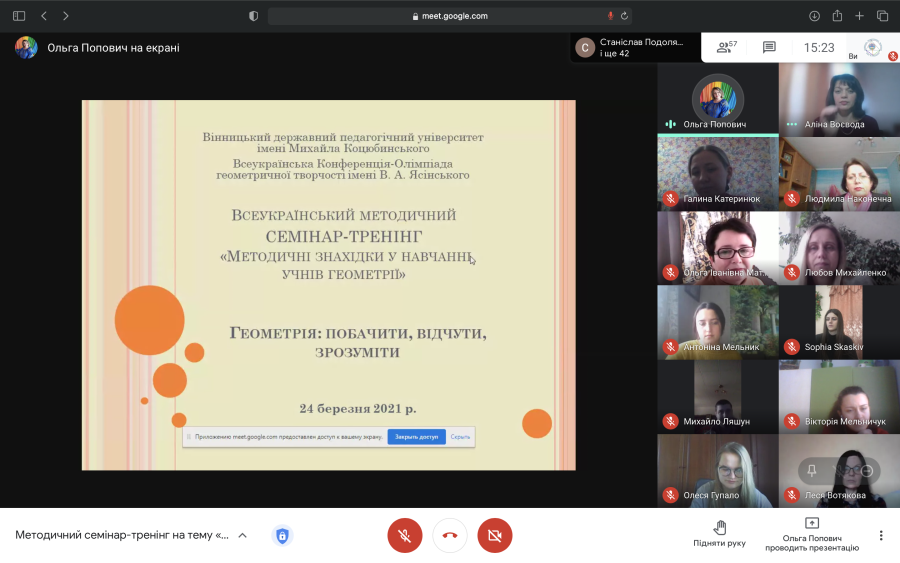Click the three-dot indicator beside Аліна Воєвода
Image resolution: width=900 pixels, height=563 pixels.
792,124
